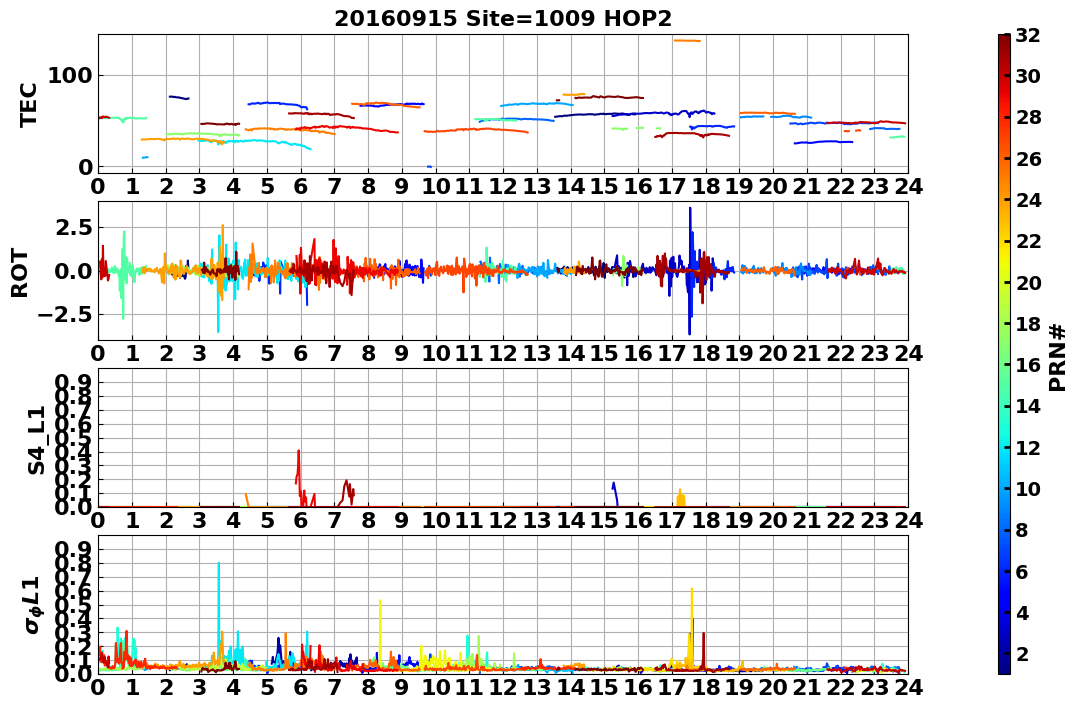Click the colorbar tick label "32"
Image resolution: width=1077 pixels, height=709 pixels.
tap(1028, 35)
